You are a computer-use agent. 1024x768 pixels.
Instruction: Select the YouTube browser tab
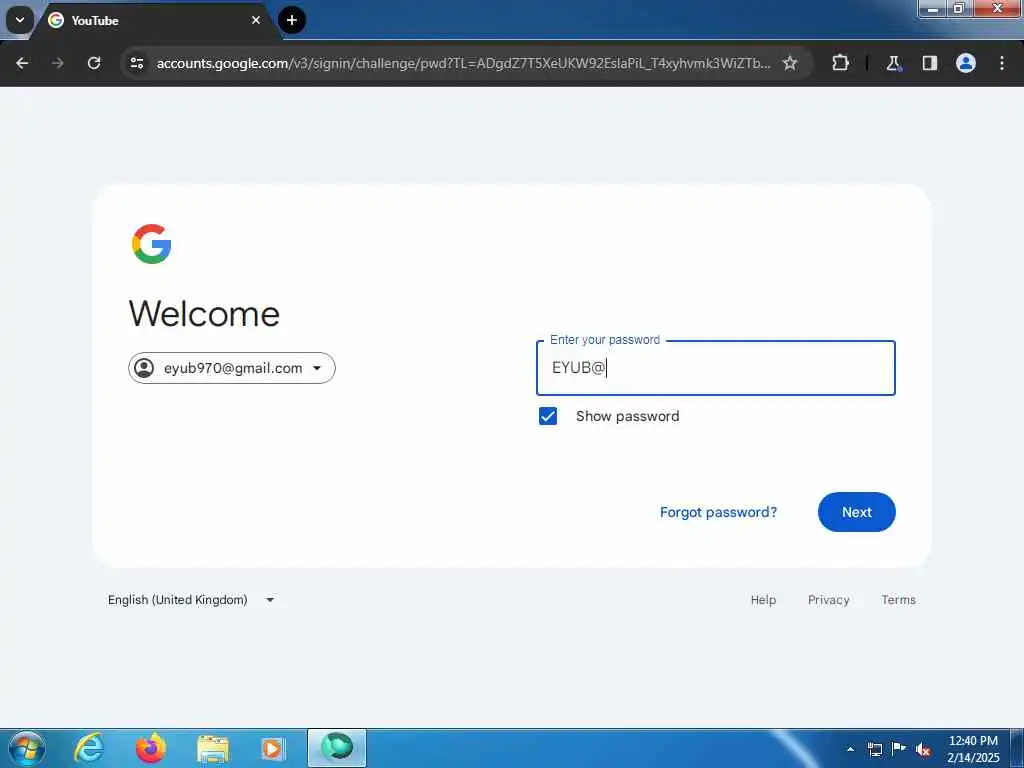[x=155, y=20]
